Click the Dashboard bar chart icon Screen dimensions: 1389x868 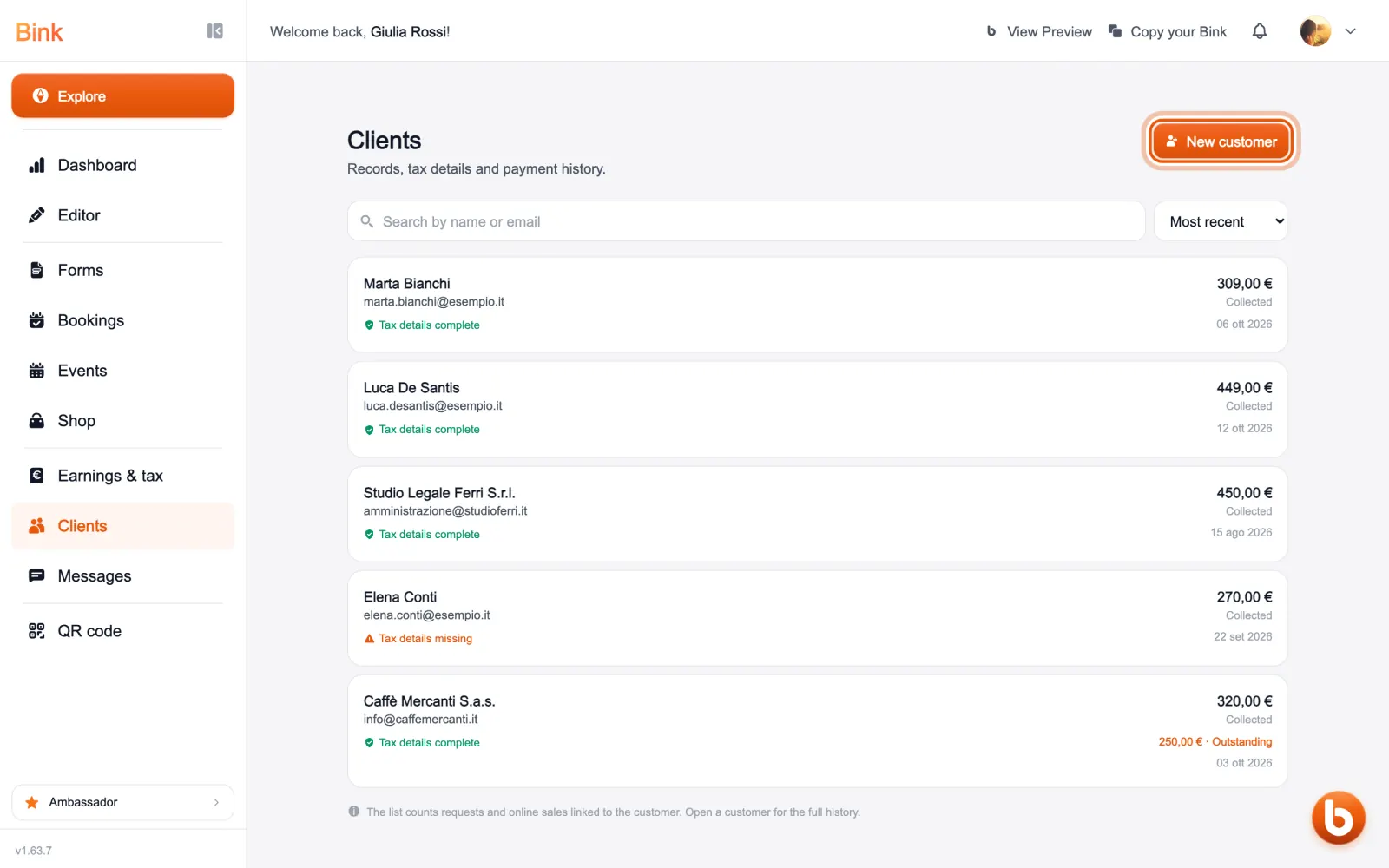[36, 165]
